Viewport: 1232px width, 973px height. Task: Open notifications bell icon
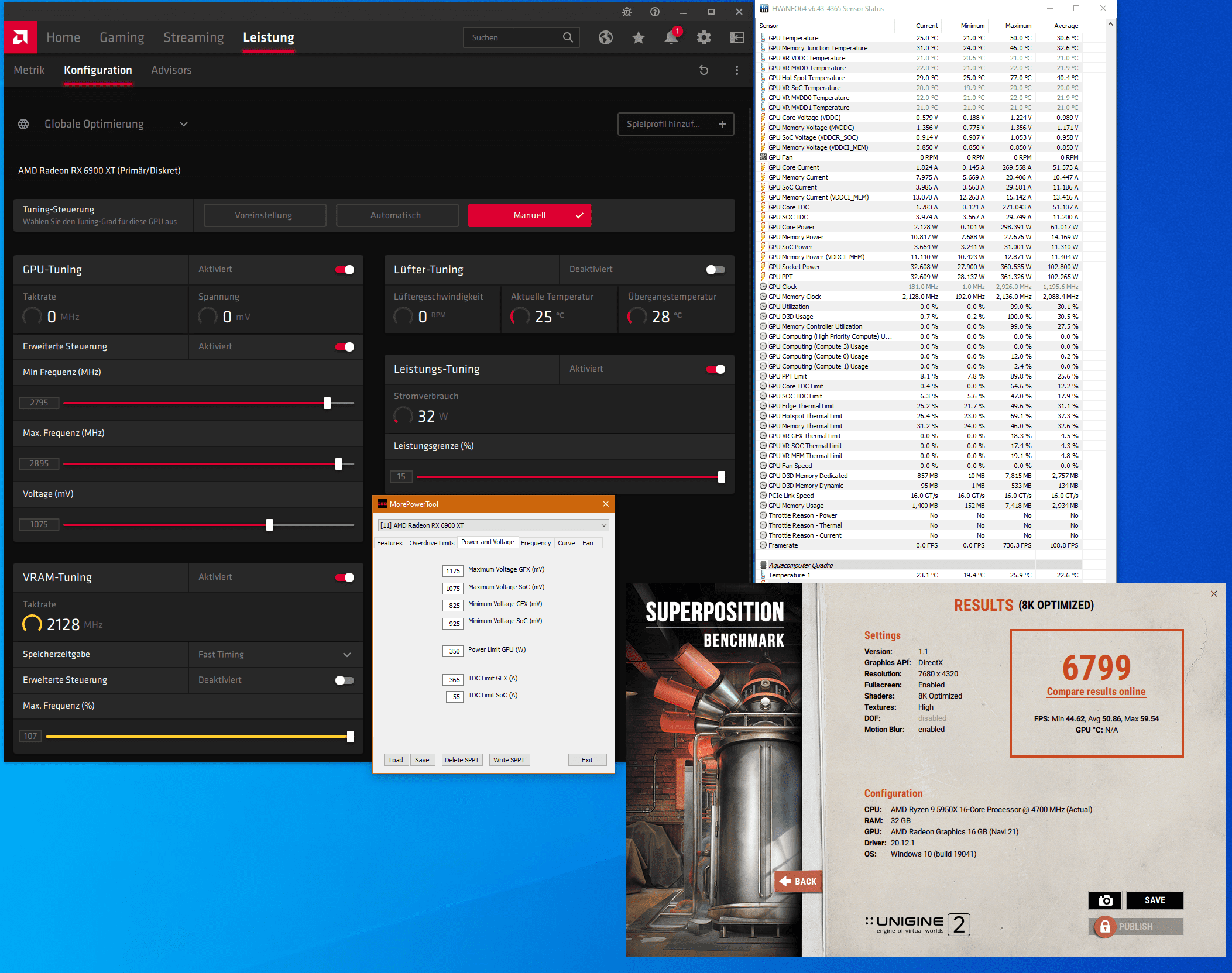tap(671, 37)
